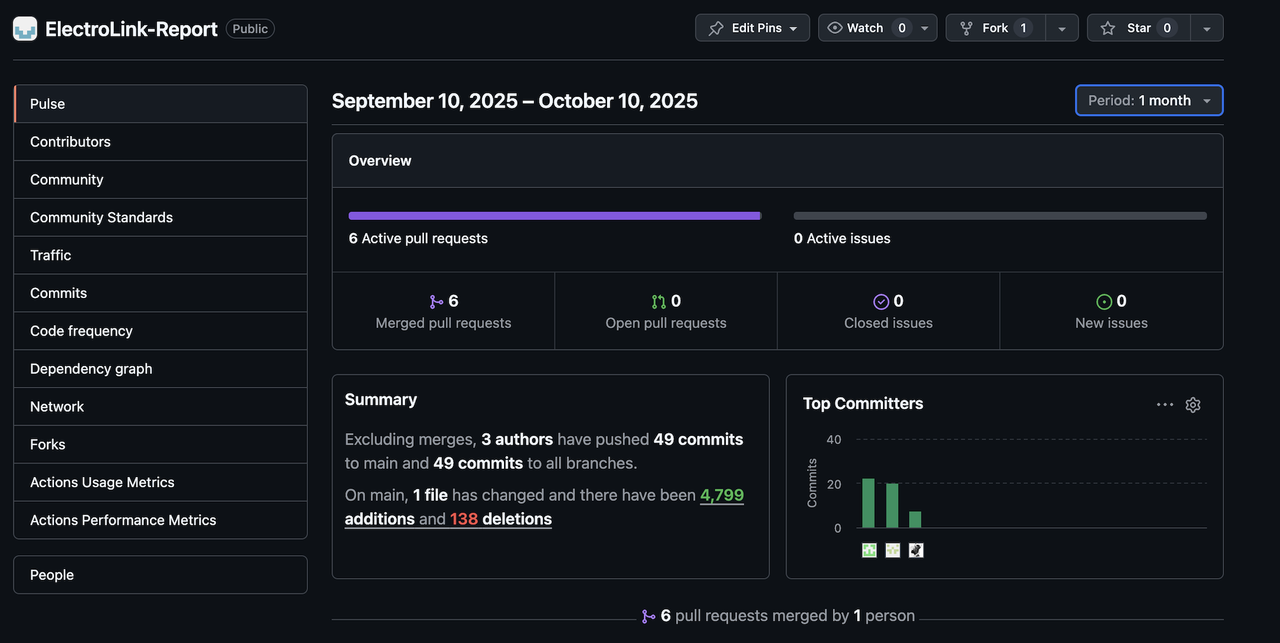Click the Merged pull requests icon
Image resolution: width=1280 pixels, height=643 pixels.
pyautogui.click(x=436, y=302)
